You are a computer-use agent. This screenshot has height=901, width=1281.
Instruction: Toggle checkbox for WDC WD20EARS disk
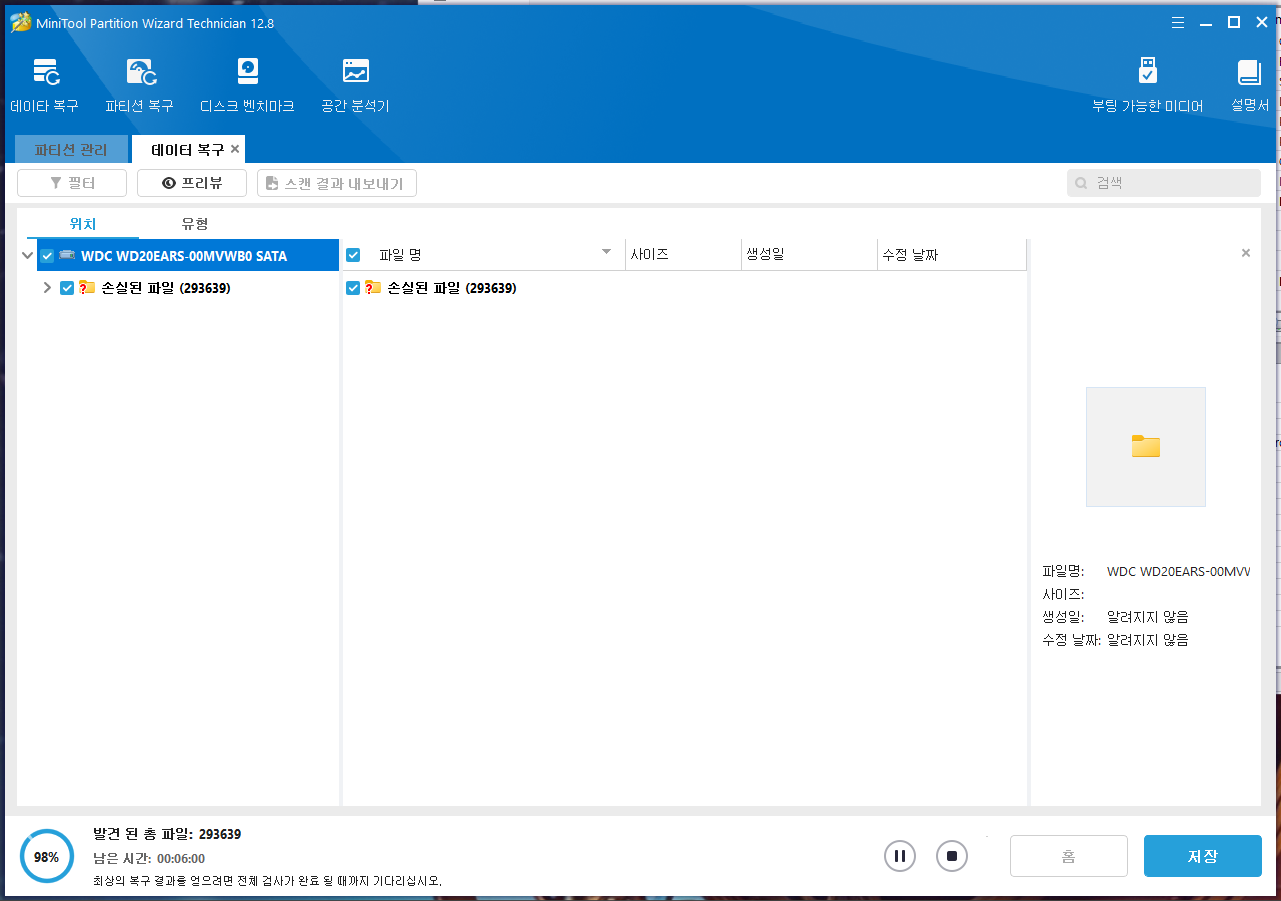pos(47,256)
